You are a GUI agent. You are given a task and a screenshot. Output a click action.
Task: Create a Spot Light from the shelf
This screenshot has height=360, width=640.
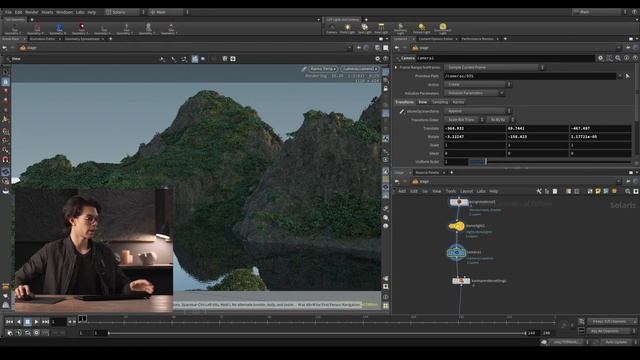point(364,29)
